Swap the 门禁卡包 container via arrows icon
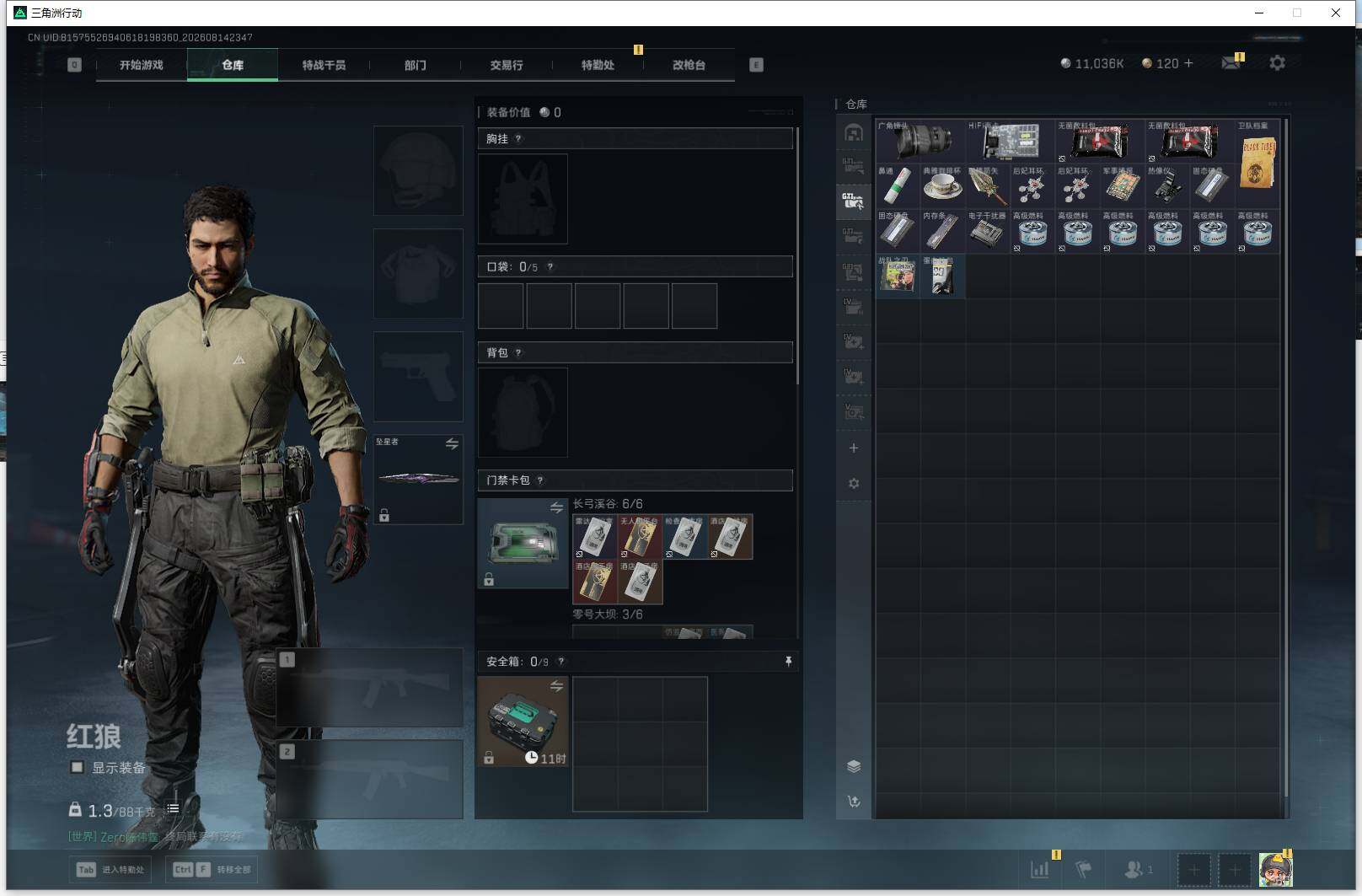Screen dimensions: 1362x896 pyautogui.click(x=556, y=507)
